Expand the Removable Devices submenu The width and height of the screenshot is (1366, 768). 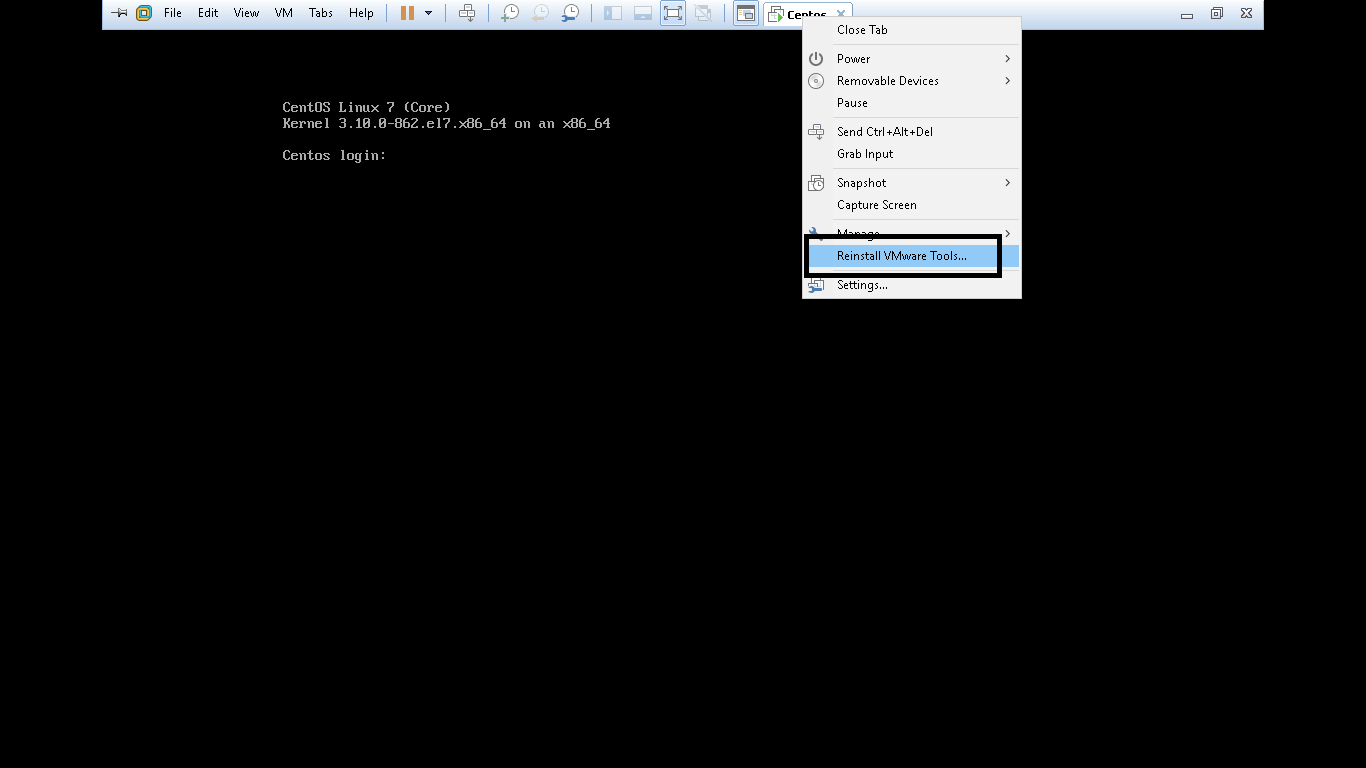[x=912, y=81]
